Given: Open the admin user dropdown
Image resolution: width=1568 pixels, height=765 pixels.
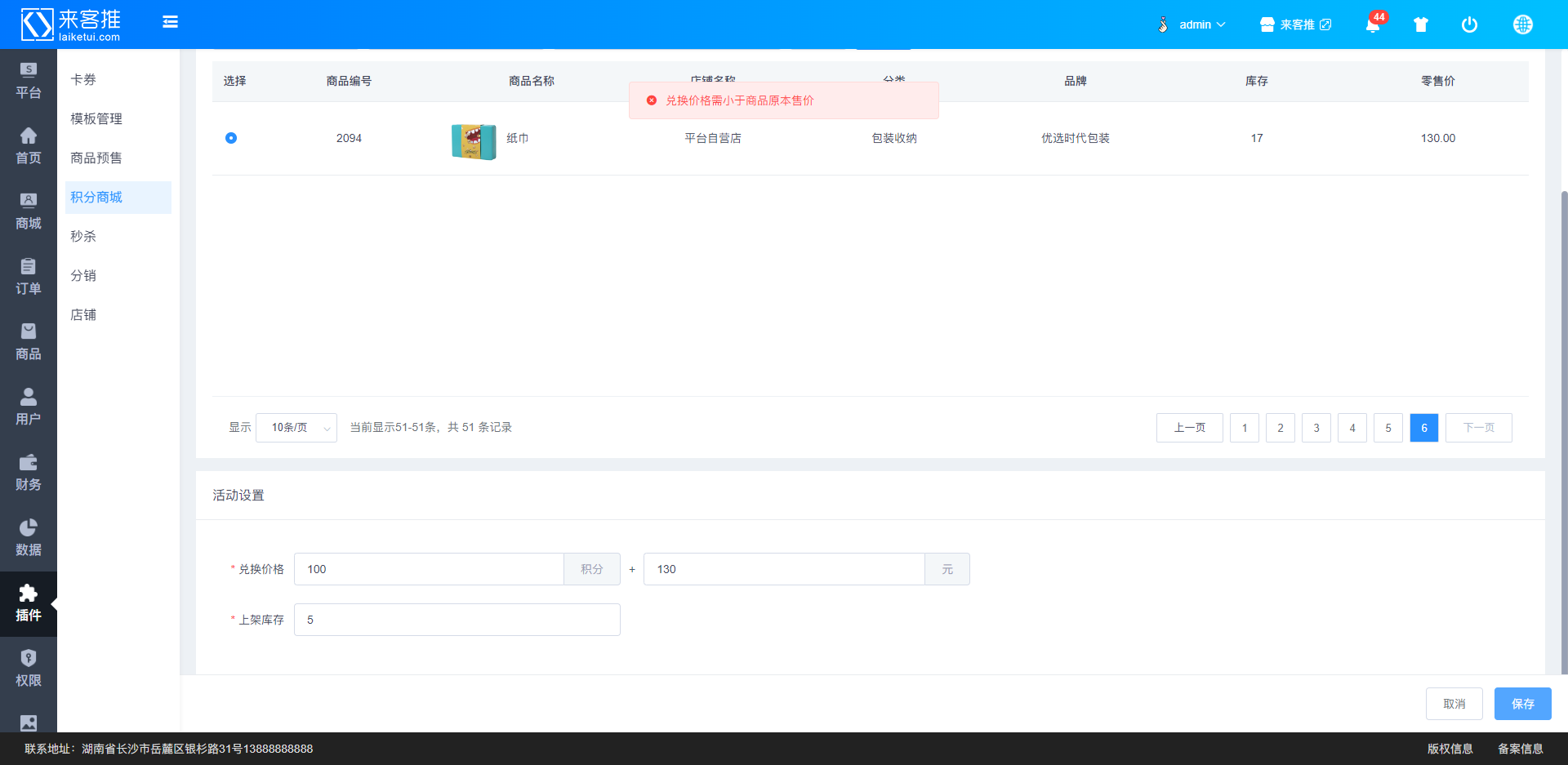Looking at the screenshot, I should pos(1192,24).
